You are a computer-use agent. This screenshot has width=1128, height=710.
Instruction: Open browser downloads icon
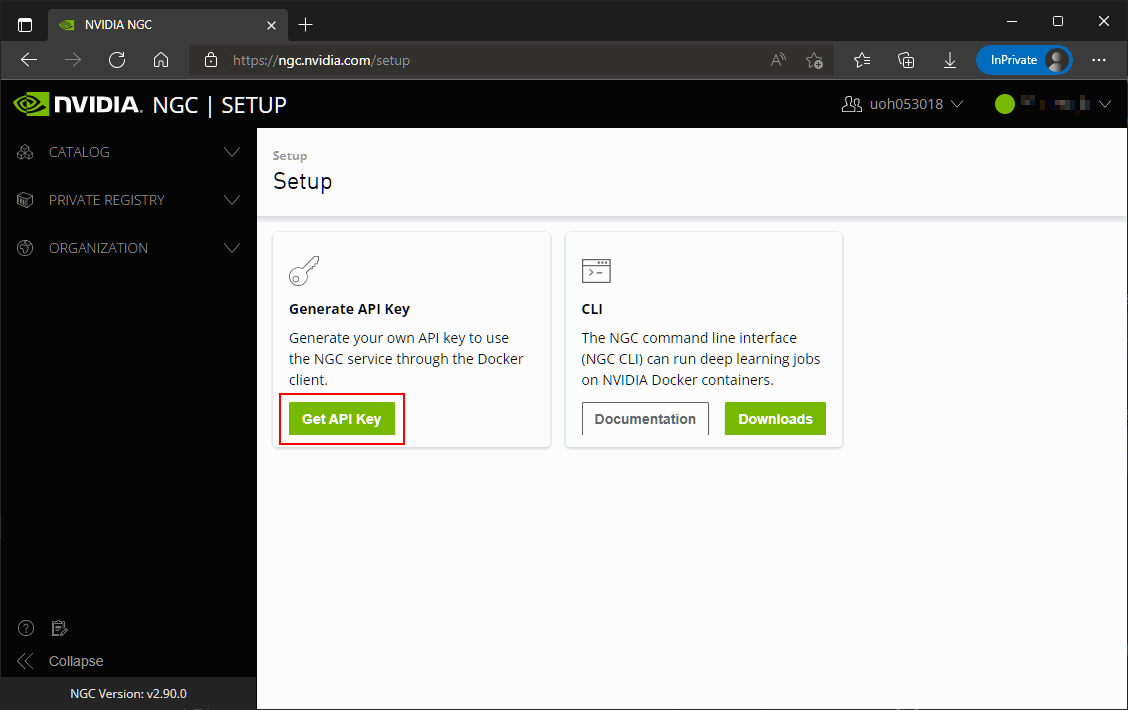pyautogui.click(x=950, y=60)
